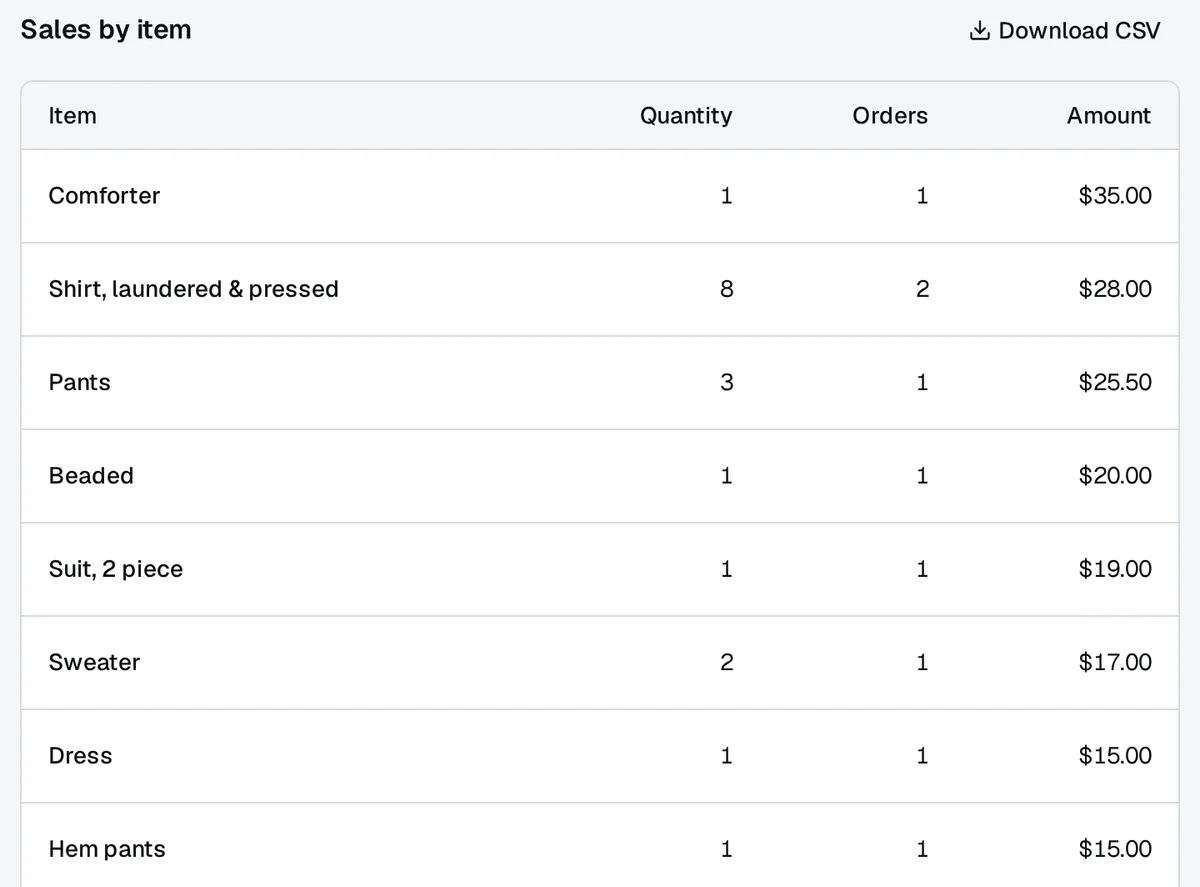Select the Dress item name
Screen dimensions: 1200x887
(81, 756)
